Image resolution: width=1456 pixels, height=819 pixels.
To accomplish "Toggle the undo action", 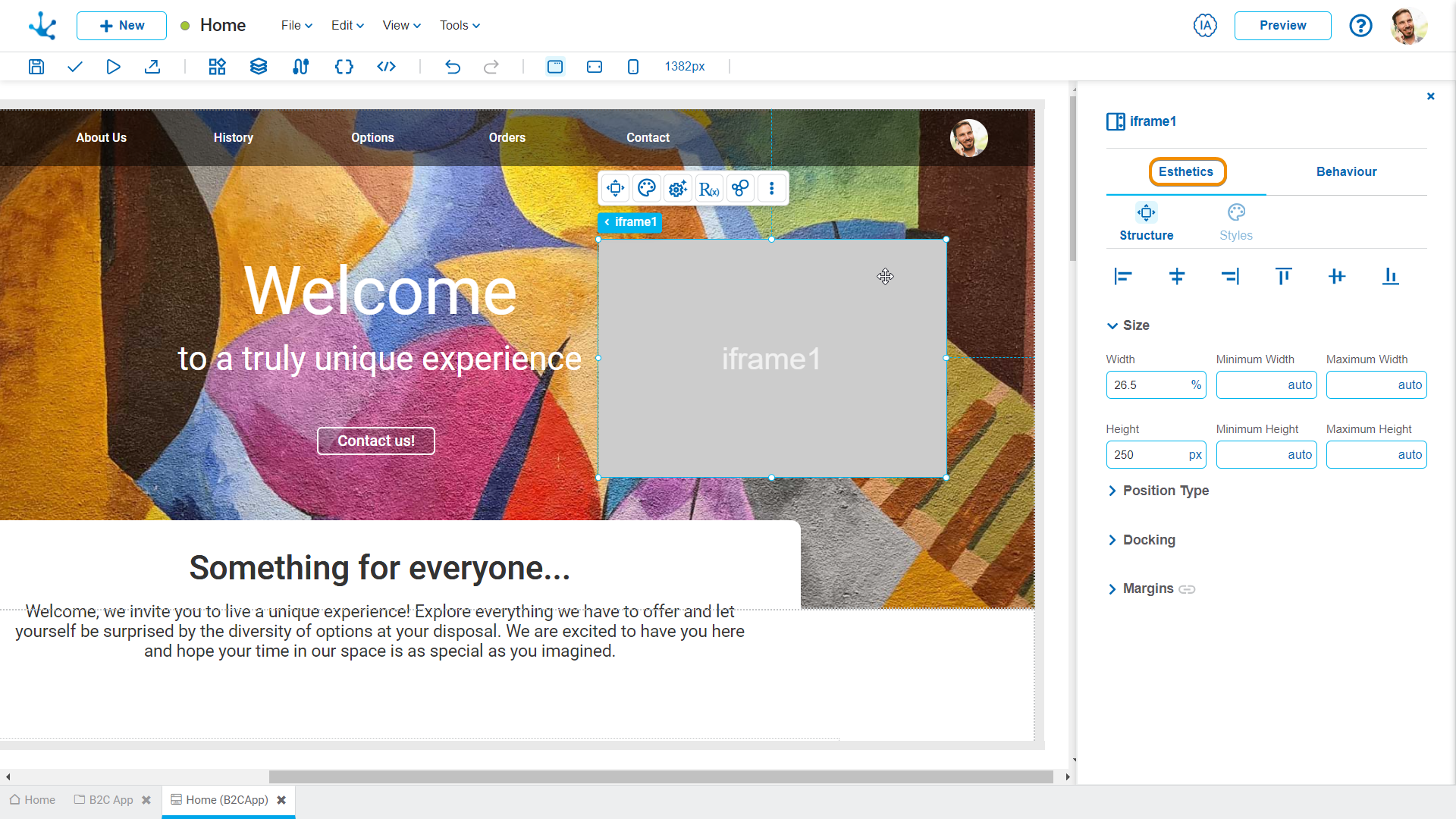I will [x=452, y=66].
